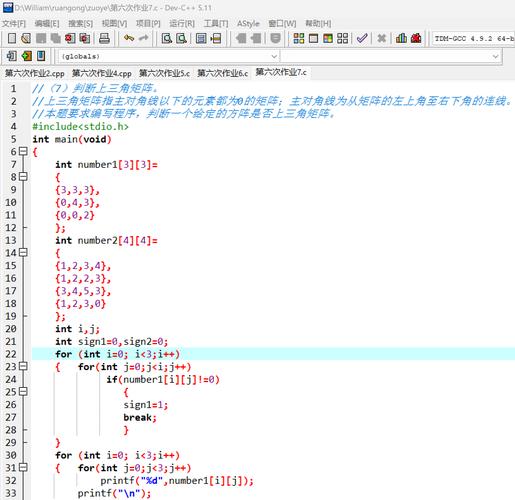515x500 pixels.
Task: Click the Save file toolbar icon
Action: click(x=41, y=38)
